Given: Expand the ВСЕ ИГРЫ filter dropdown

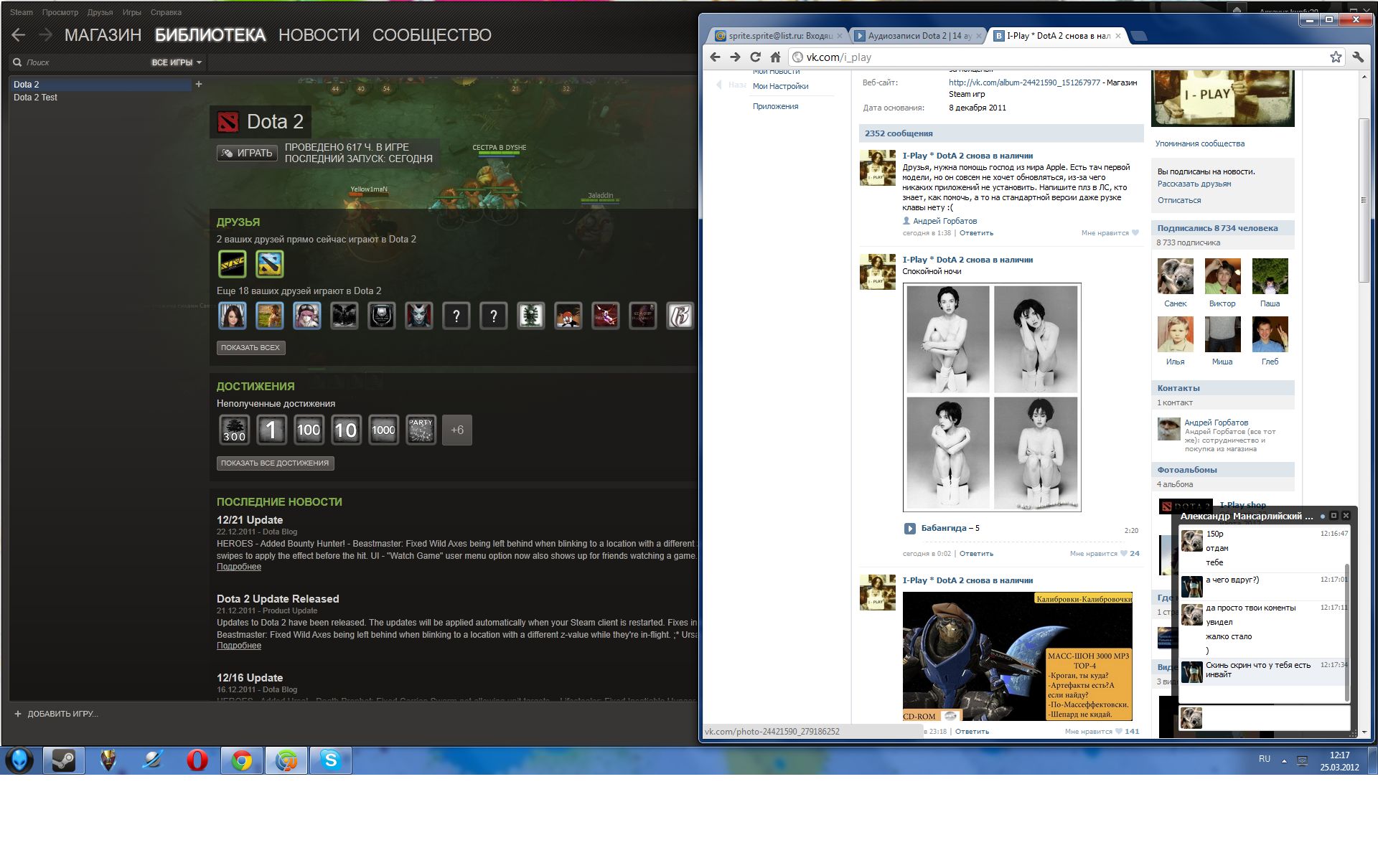Looking at the screenshot, I should click(177, 63).
